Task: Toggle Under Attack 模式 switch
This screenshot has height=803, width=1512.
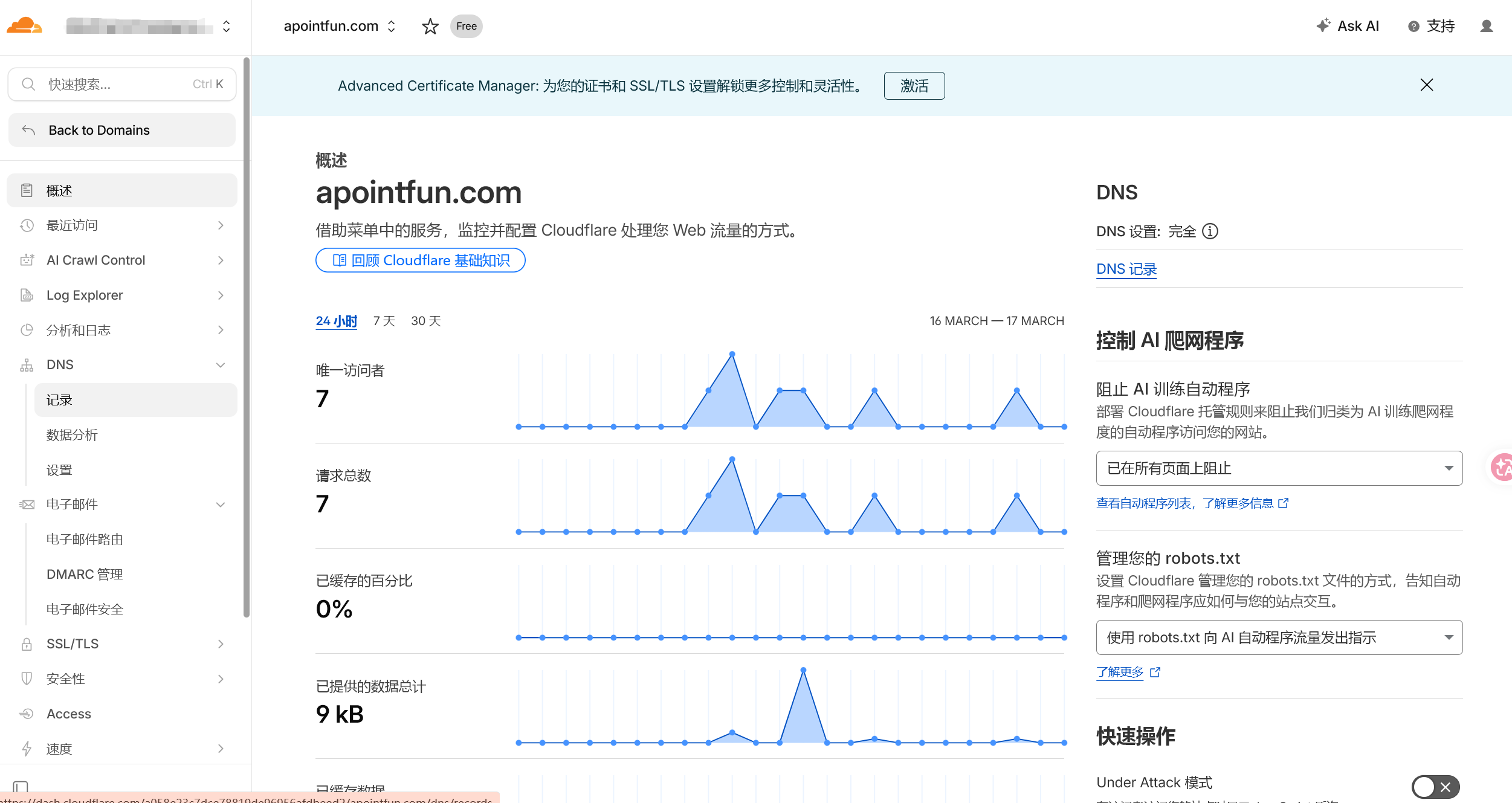Action: [1435, 787]
